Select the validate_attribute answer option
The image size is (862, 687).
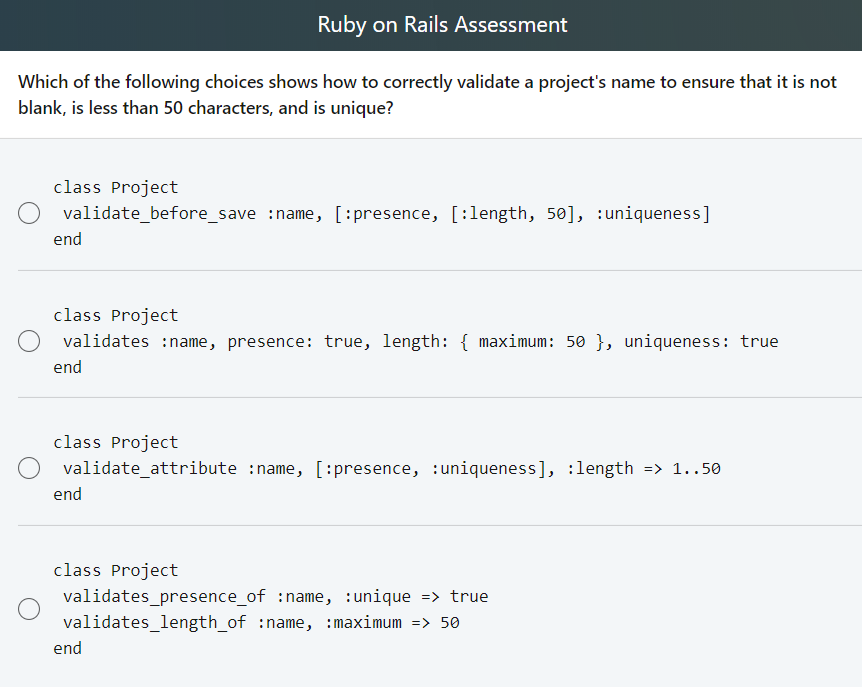29,467
